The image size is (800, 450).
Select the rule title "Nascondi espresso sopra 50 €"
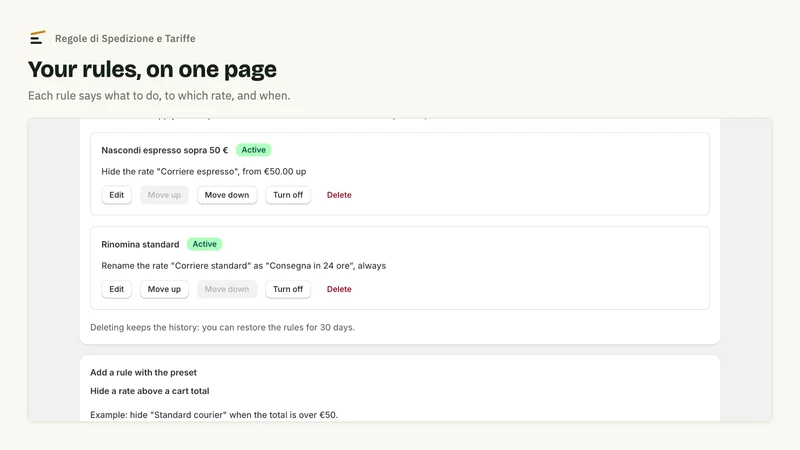[x=164, y=150]
